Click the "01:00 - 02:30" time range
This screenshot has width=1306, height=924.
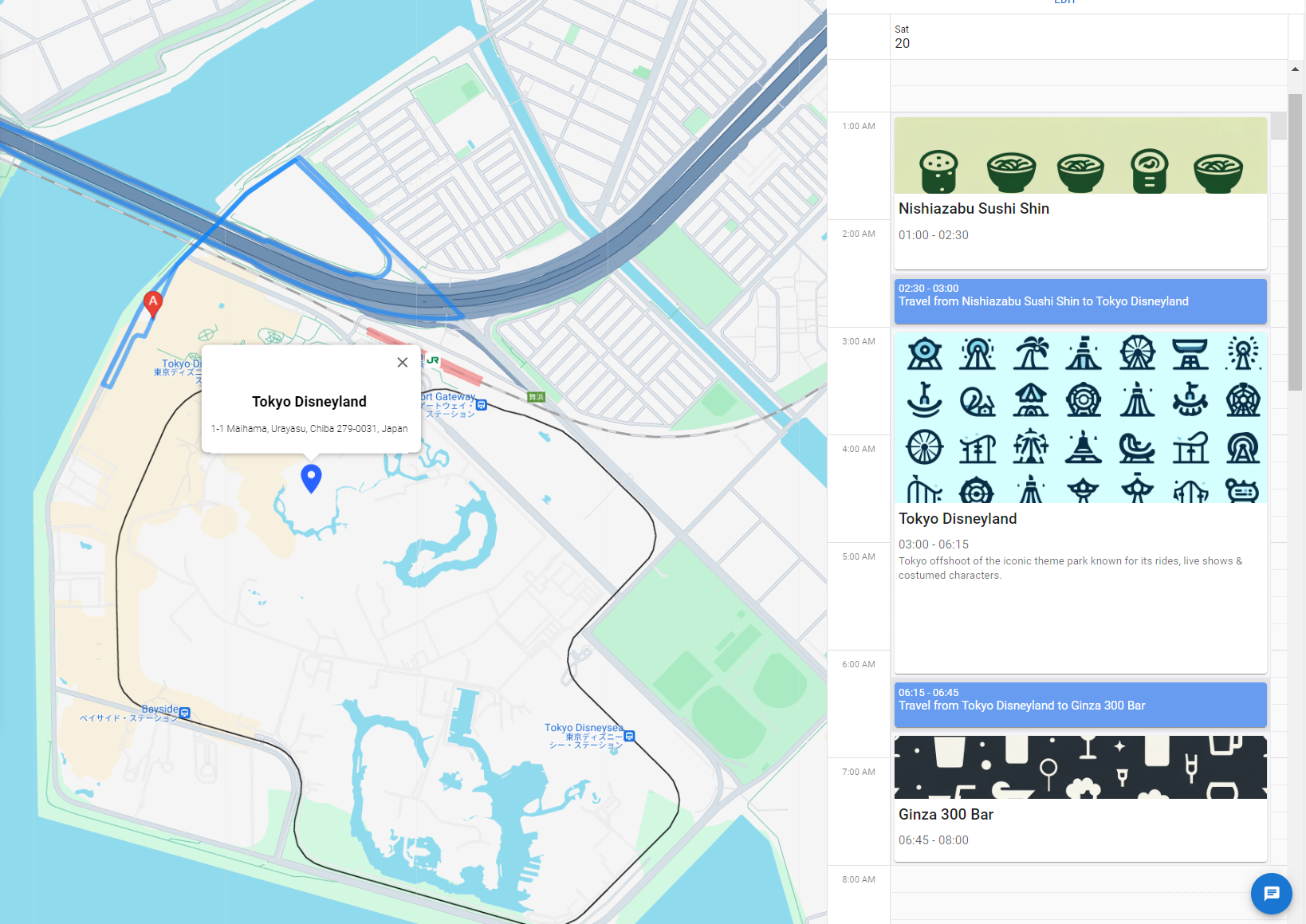[933, 235]
